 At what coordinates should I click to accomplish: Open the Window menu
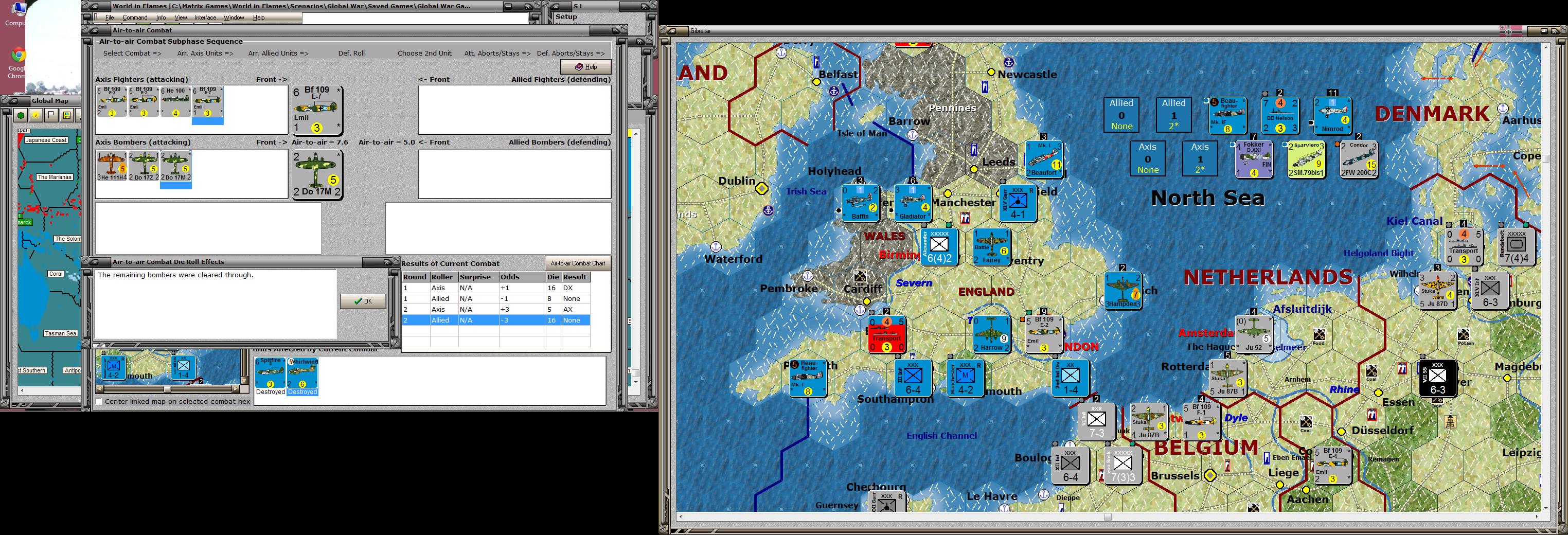pos(234,17)
